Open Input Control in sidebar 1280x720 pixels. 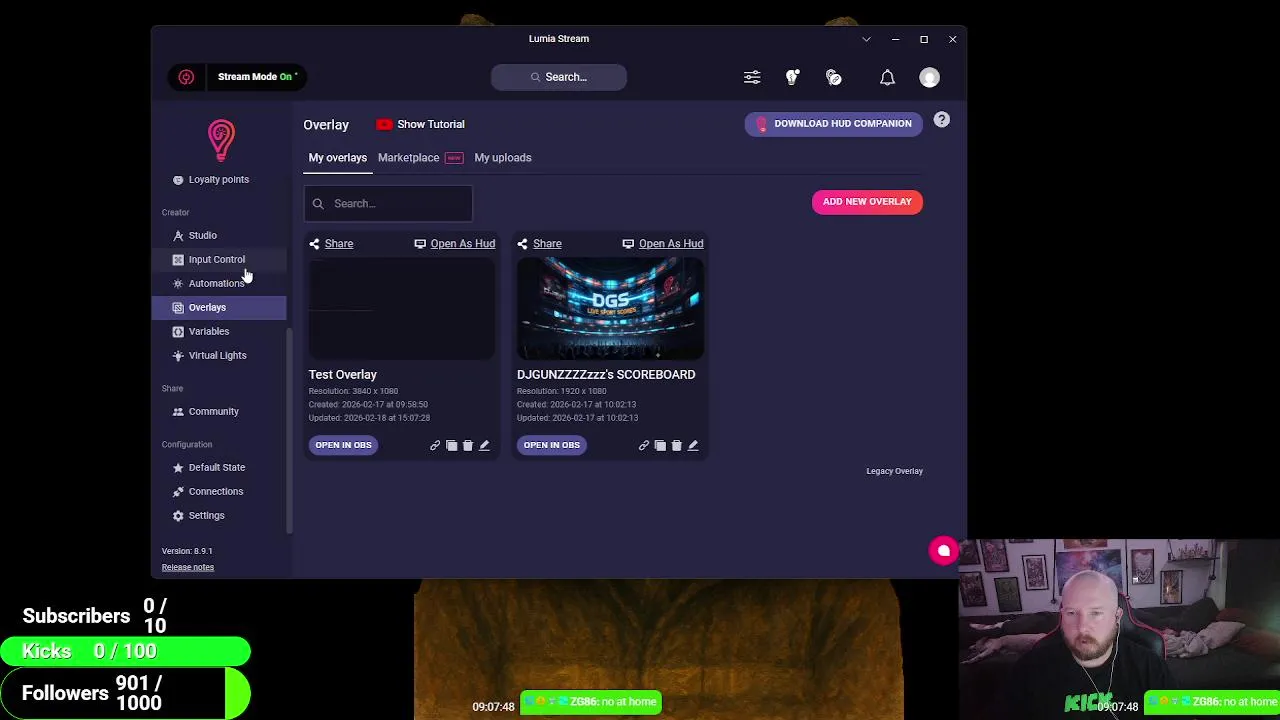[x=219, y=260]
